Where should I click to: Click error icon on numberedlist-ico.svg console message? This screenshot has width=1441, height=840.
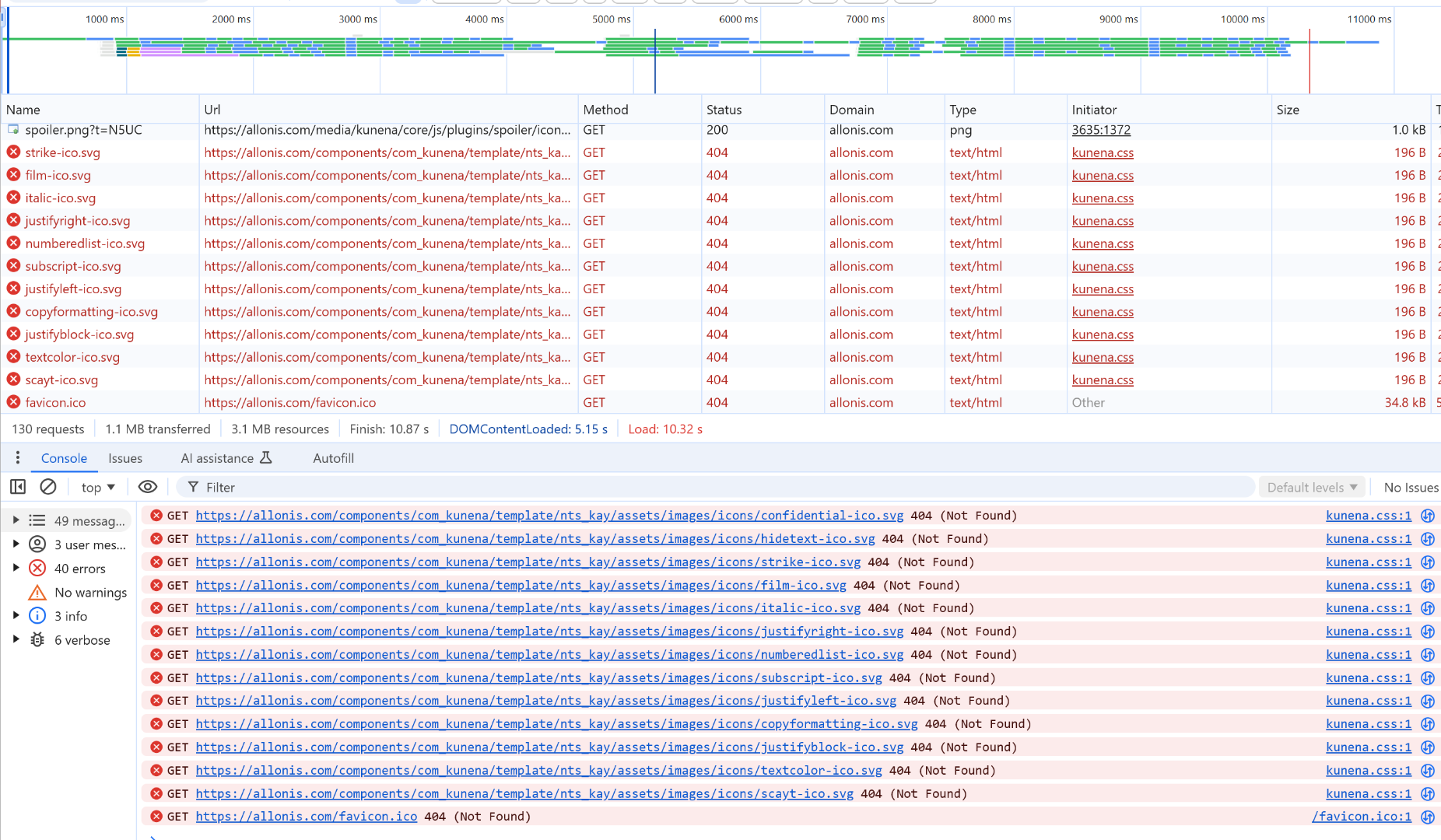[156, 655]
